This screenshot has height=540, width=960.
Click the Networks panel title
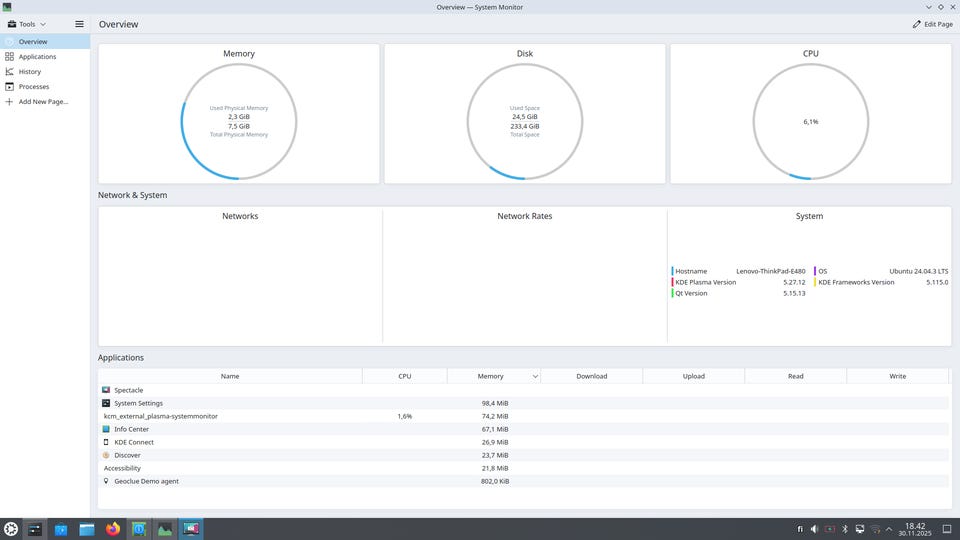point(240,216)
